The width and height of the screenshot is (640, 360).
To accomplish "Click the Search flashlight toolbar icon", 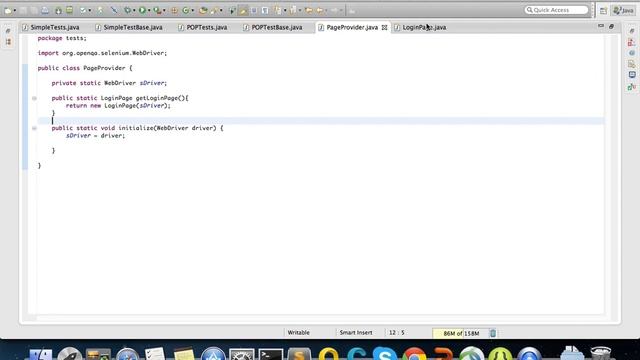I will [214, 11].
